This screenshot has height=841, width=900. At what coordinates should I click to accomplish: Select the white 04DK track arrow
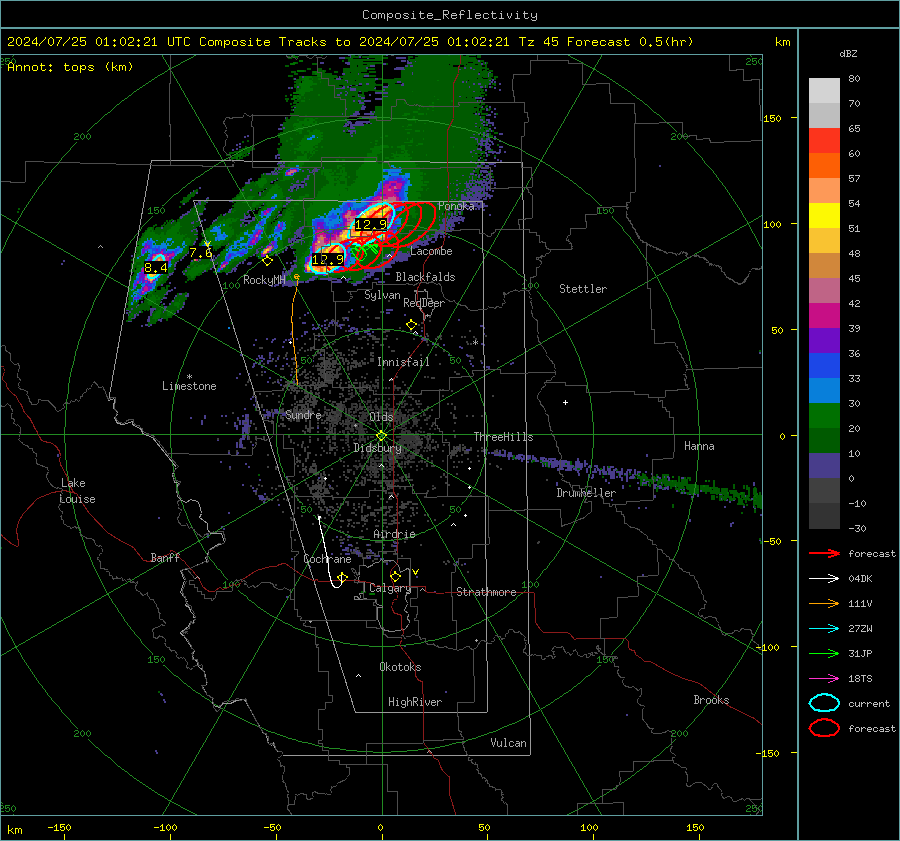(x=823, y=578)
